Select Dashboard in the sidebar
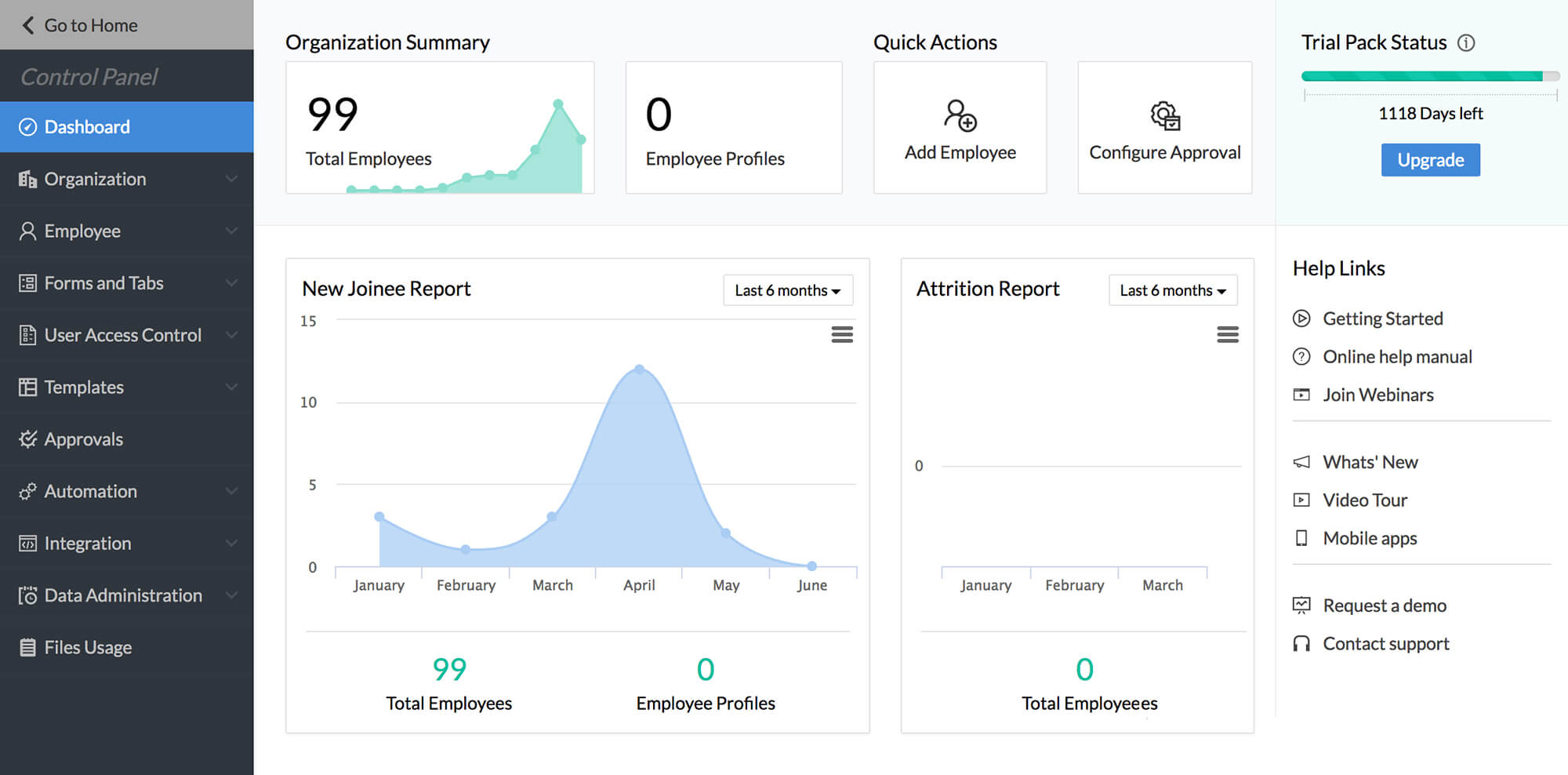This screenshot has height=775, width=1568. pyautogui.click(x=87, y=127)
